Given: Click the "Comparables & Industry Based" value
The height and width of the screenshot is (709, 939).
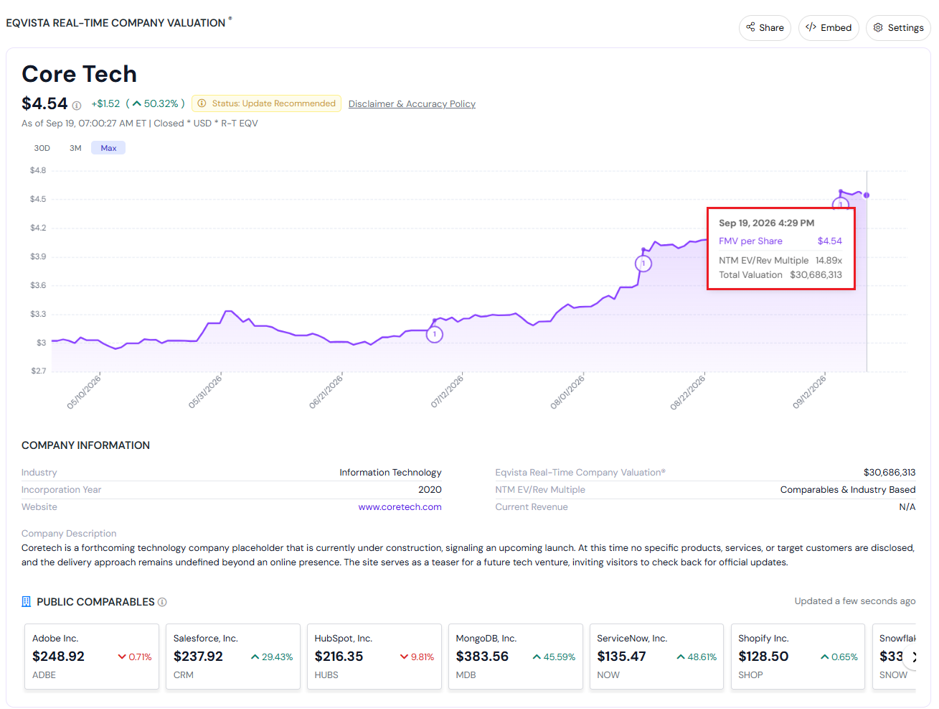Looking at the screenshot, I should click(847, 489).
